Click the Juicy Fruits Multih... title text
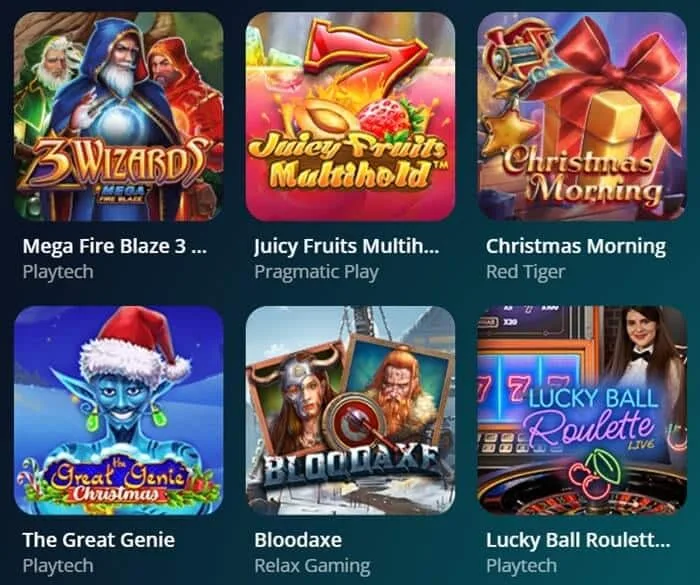This screenshot has height=585, width=700. [347, 247]
